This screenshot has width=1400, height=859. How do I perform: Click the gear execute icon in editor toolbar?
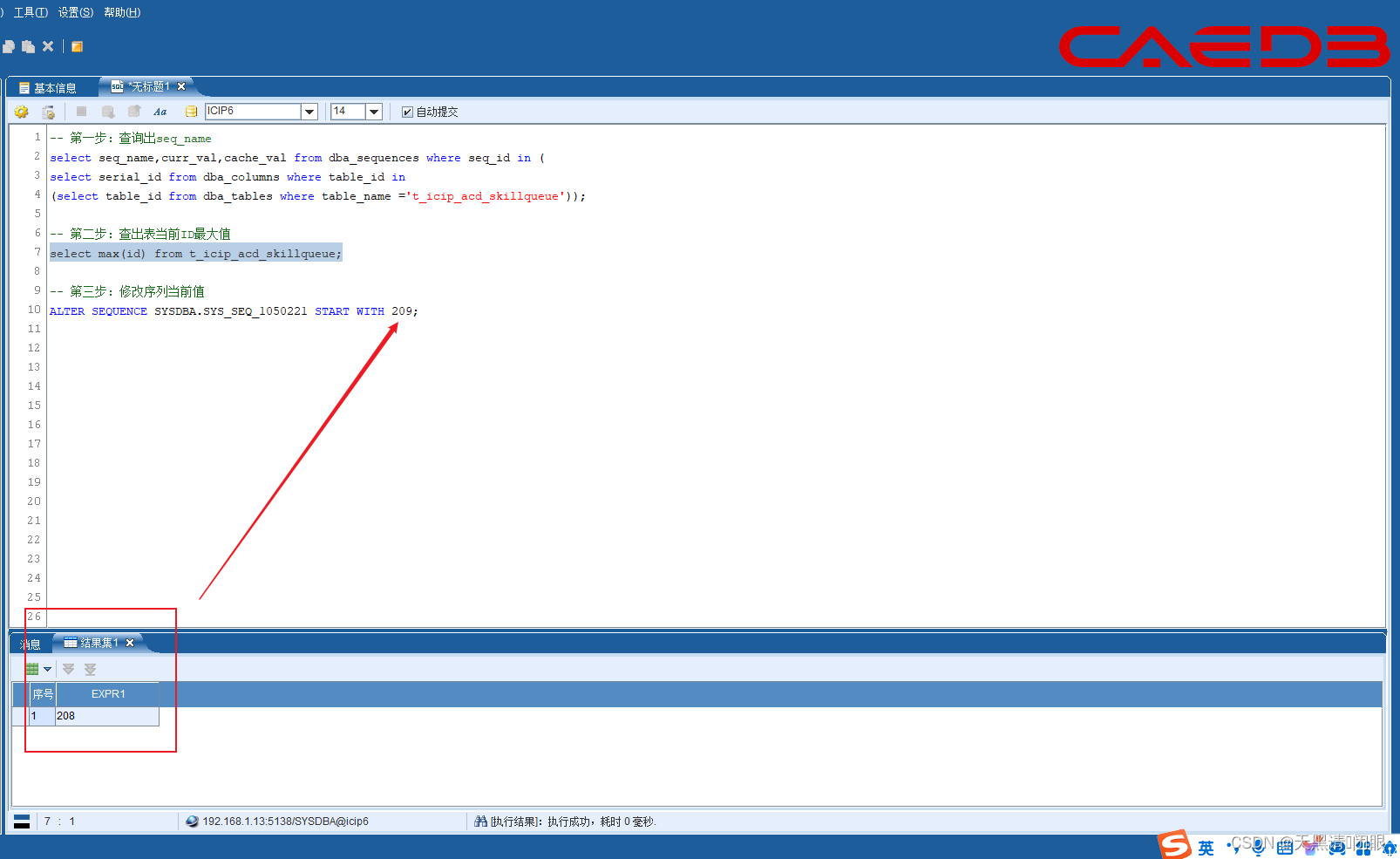tap(22, 112)
